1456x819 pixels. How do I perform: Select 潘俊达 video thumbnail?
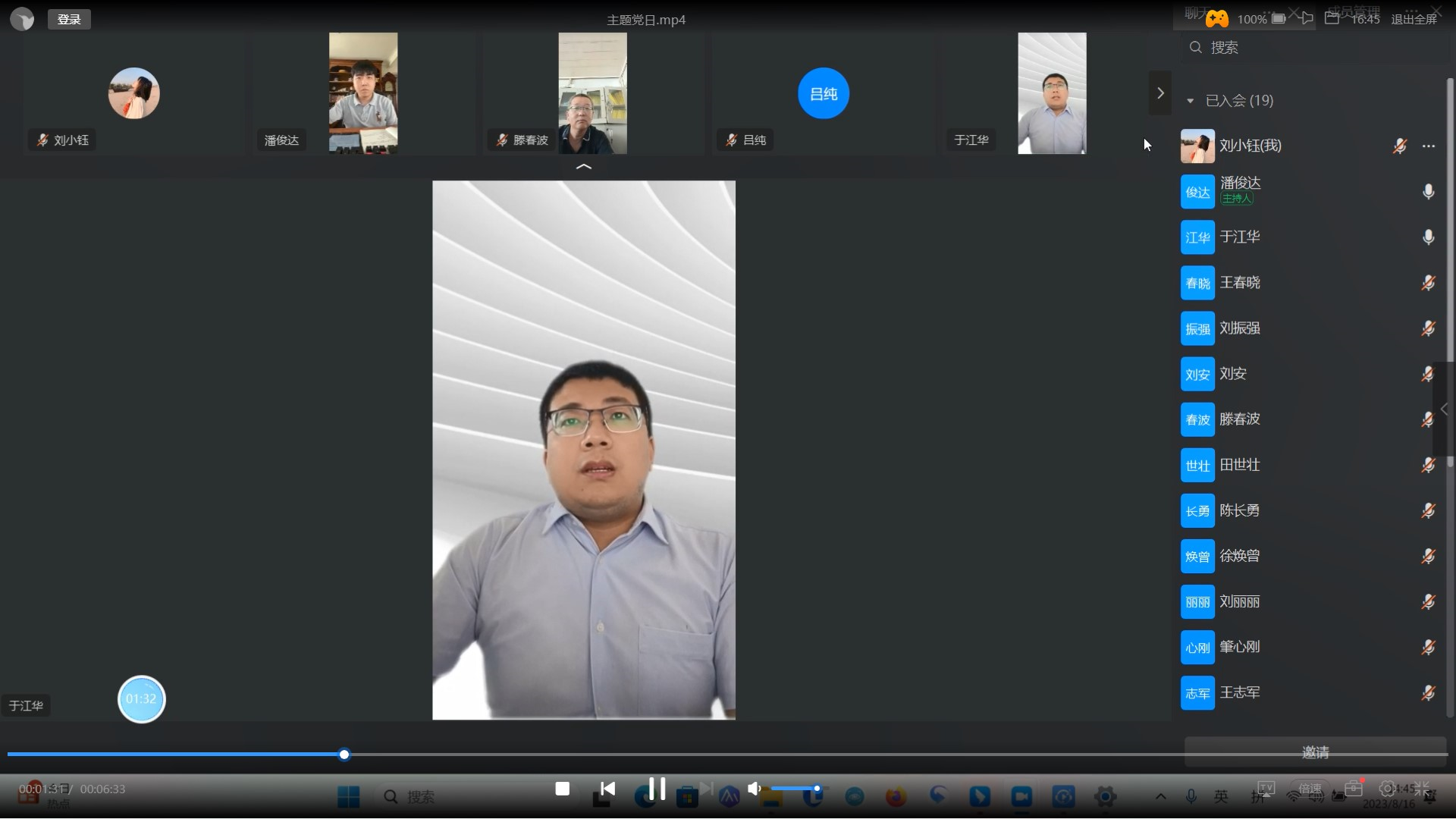click(363, 93)
